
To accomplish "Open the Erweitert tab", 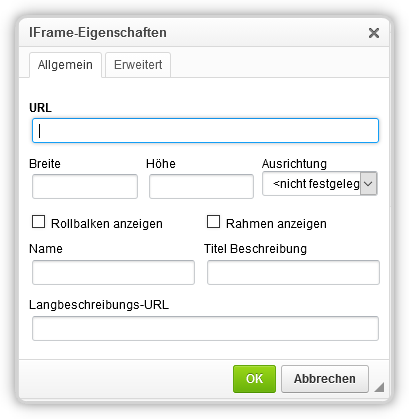I will 138,65.
